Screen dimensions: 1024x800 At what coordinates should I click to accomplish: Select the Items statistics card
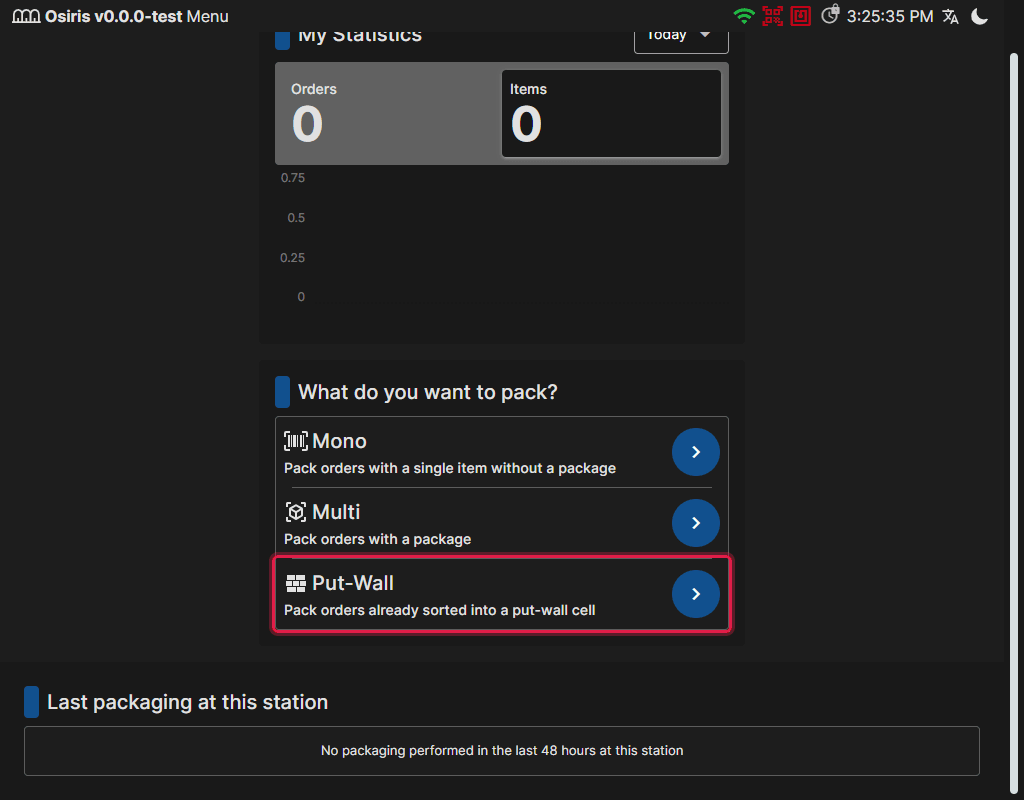click(x=611, y=114)
